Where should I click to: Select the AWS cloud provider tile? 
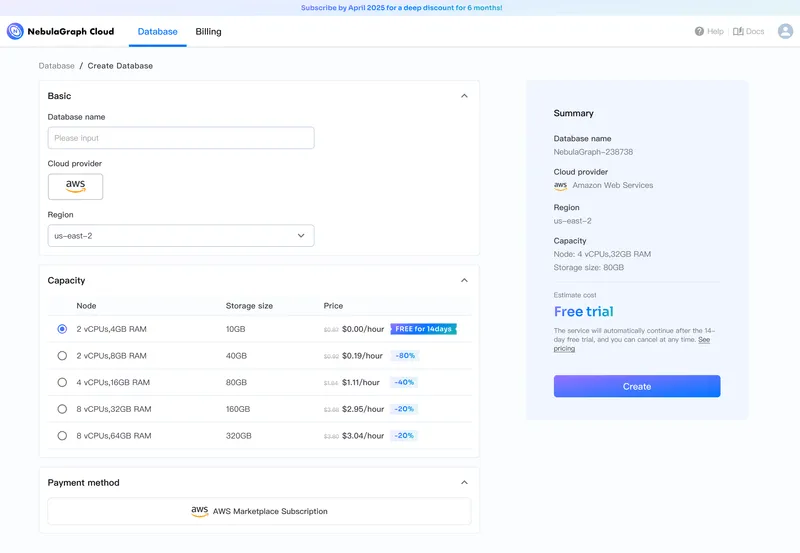click(75, 186)
